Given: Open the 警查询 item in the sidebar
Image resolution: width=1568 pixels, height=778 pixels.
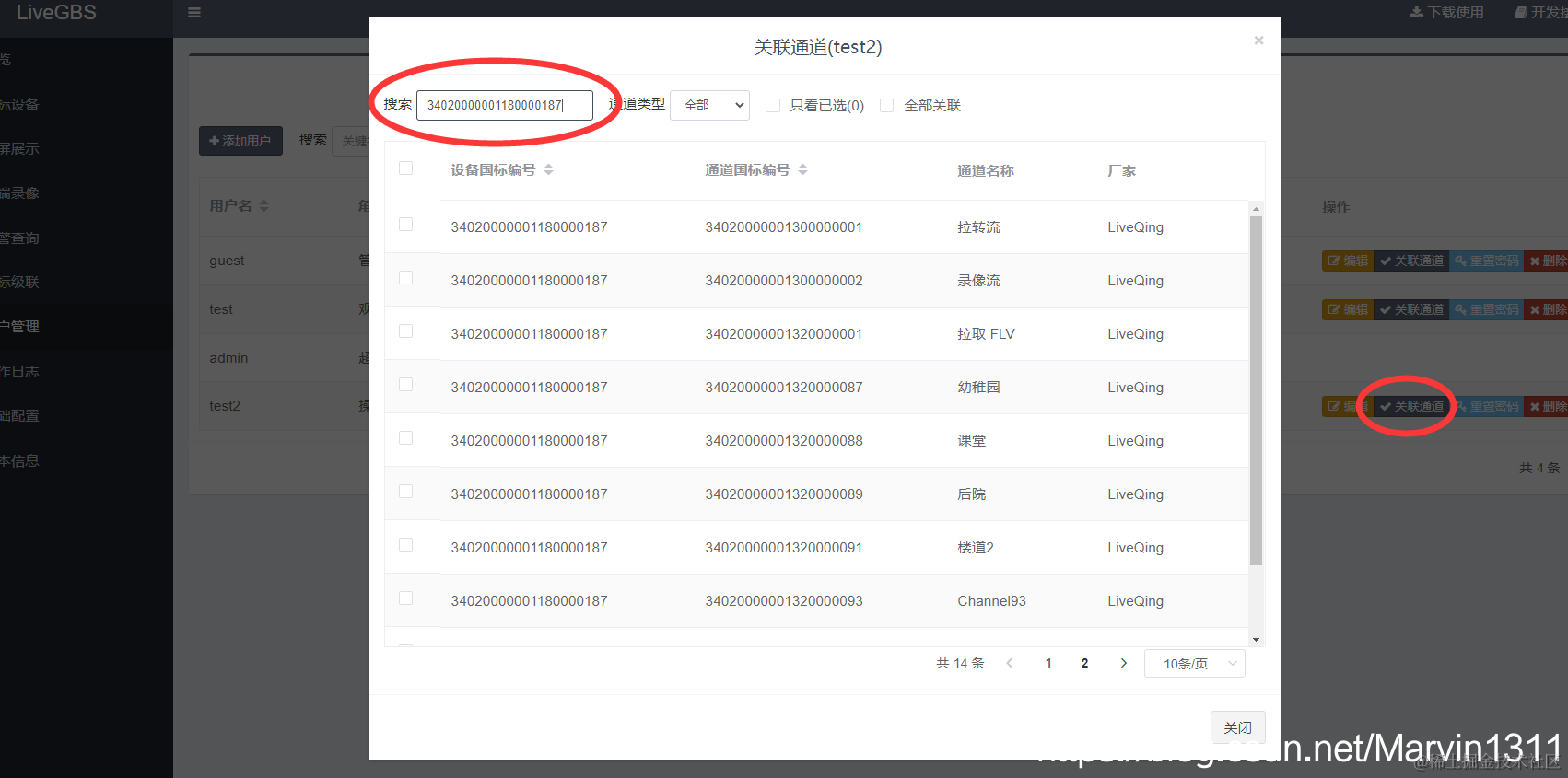Looking at the screenshot, I should click(19, 238).
